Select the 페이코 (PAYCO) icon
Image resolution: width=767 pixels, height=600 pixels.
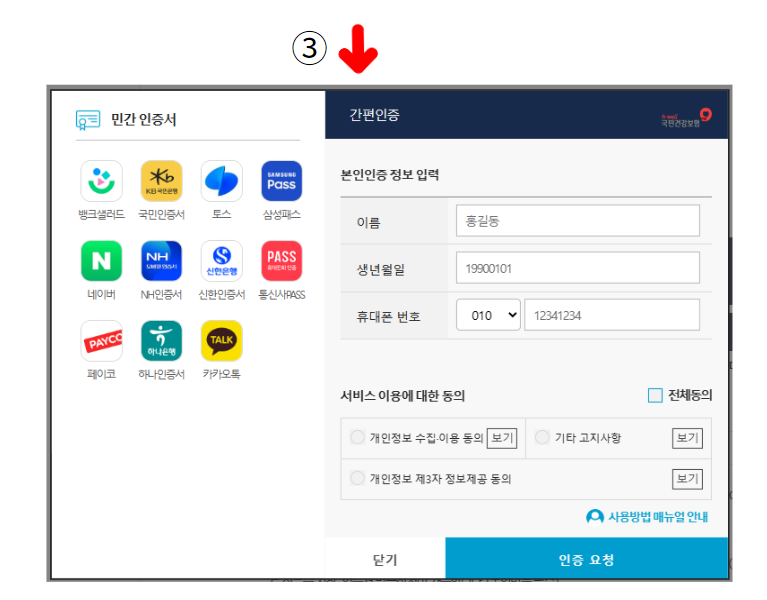101,341
